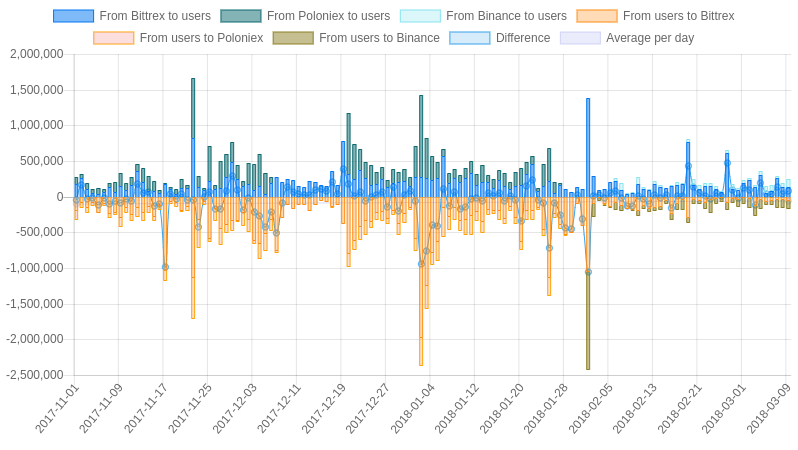This screenshot has height=450, width=798.
Task: Click the 2017-11-01 x-axis date label
Action: (x=57, y=408)
